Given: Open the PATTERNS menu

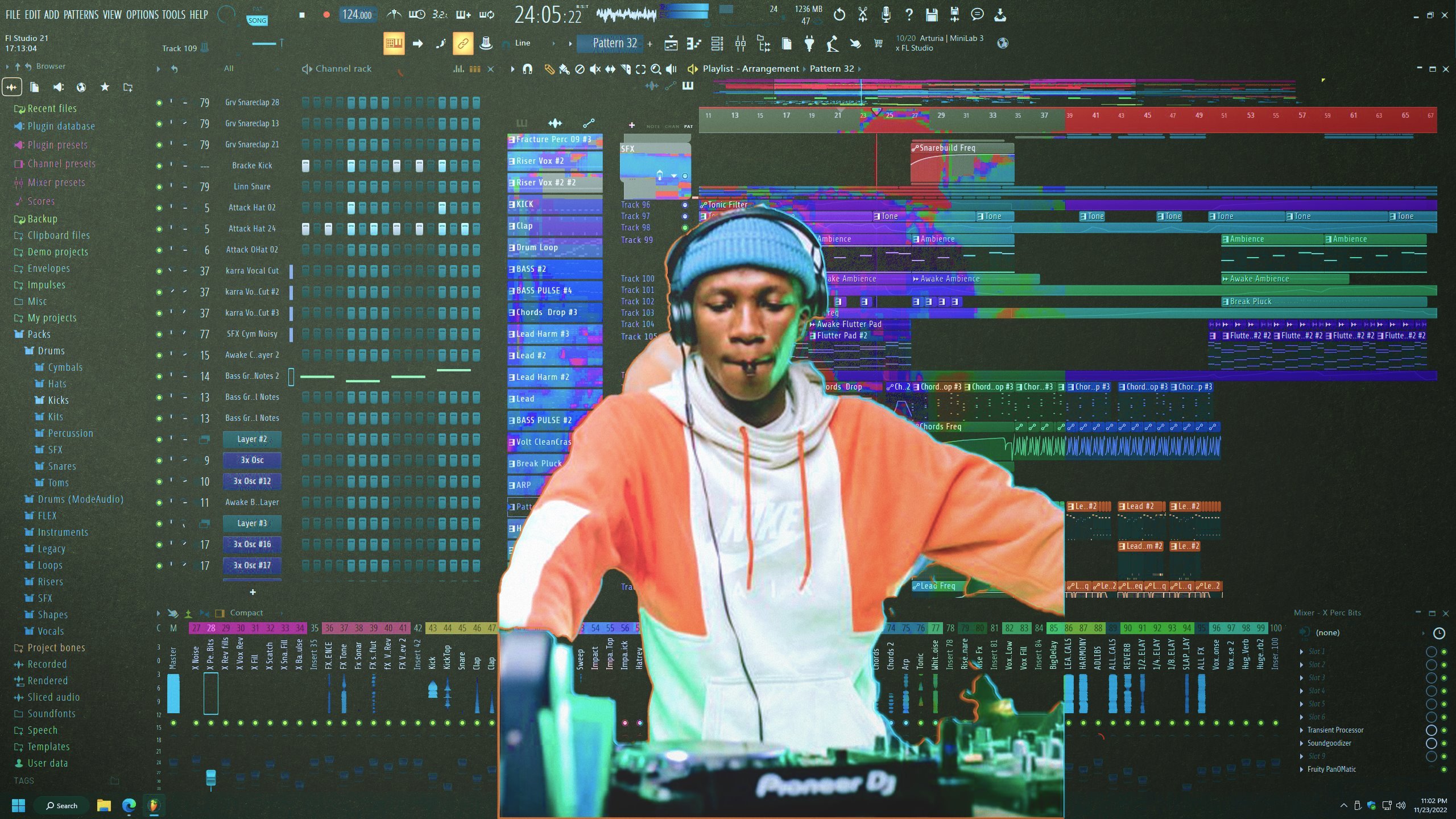Looking at the screenshot, I should point(80,15).
